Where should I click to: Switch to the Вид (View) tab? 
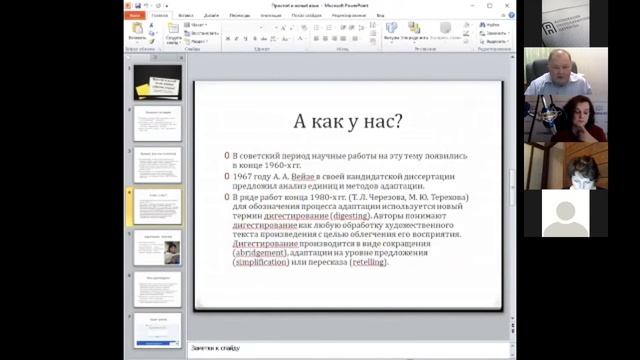[x=380, y=15]
